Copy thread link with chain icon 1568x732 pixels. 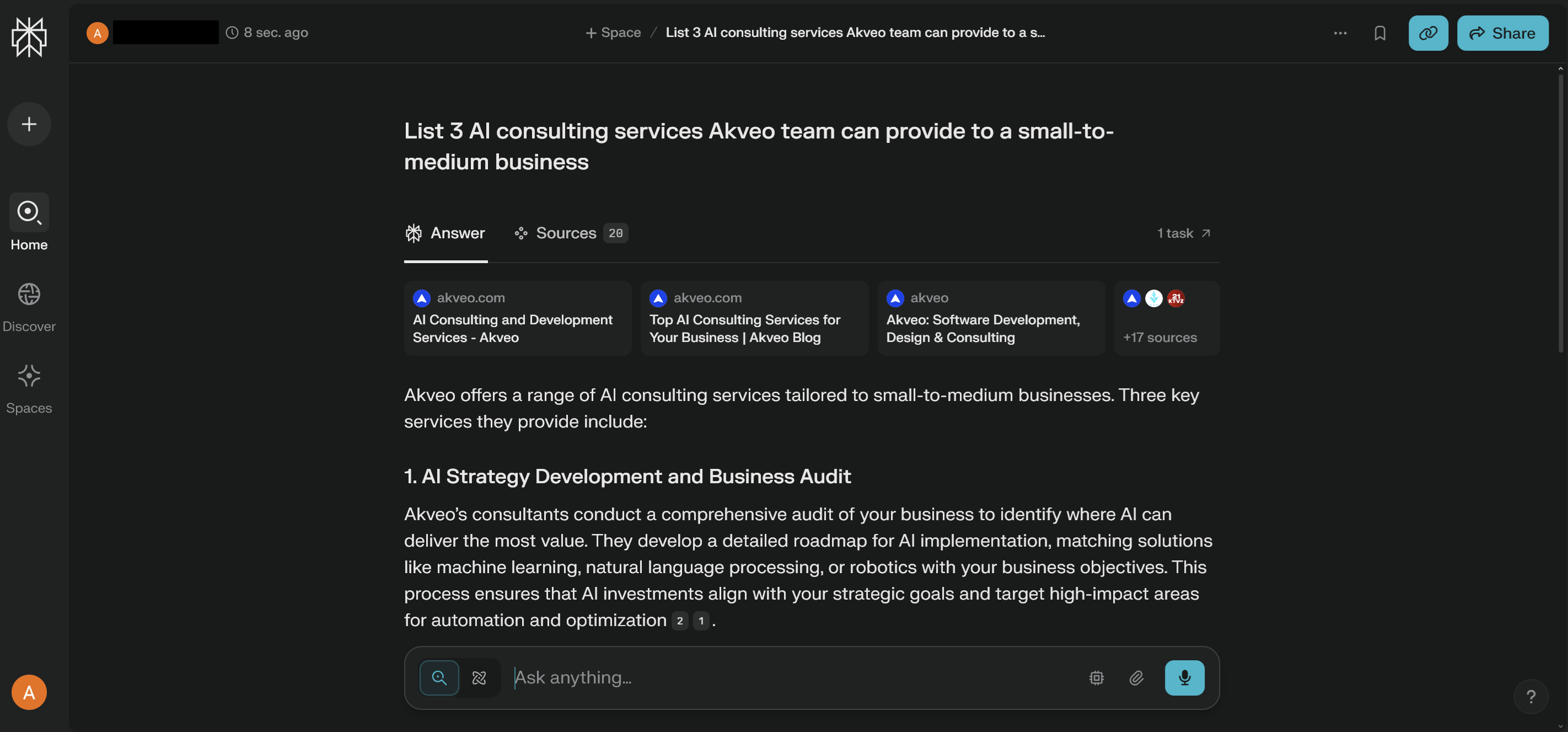1428,33
